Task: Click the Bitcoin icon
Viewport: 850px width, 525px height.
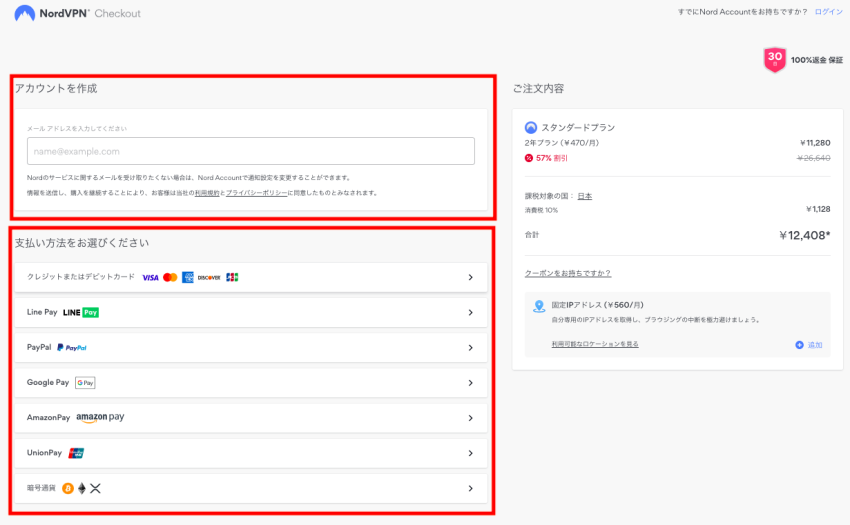Action: pos(68,489)
